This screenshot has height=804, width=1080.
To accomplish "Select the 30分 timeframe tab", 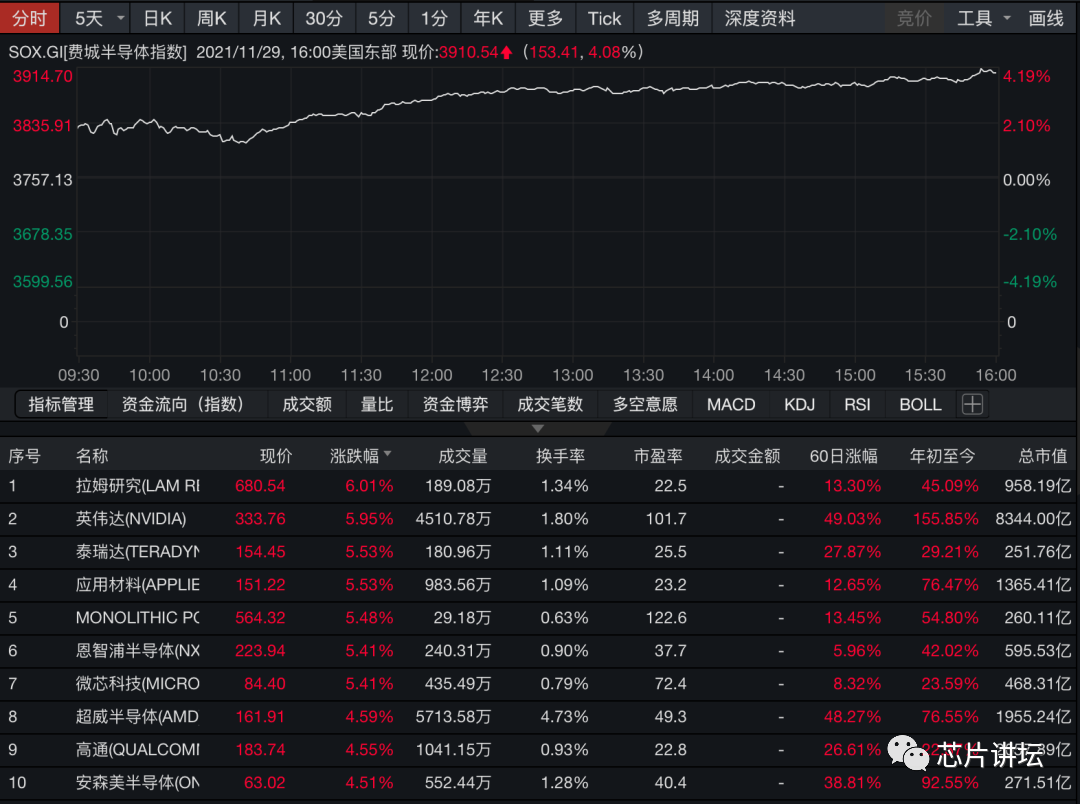I will pos(324,18).
